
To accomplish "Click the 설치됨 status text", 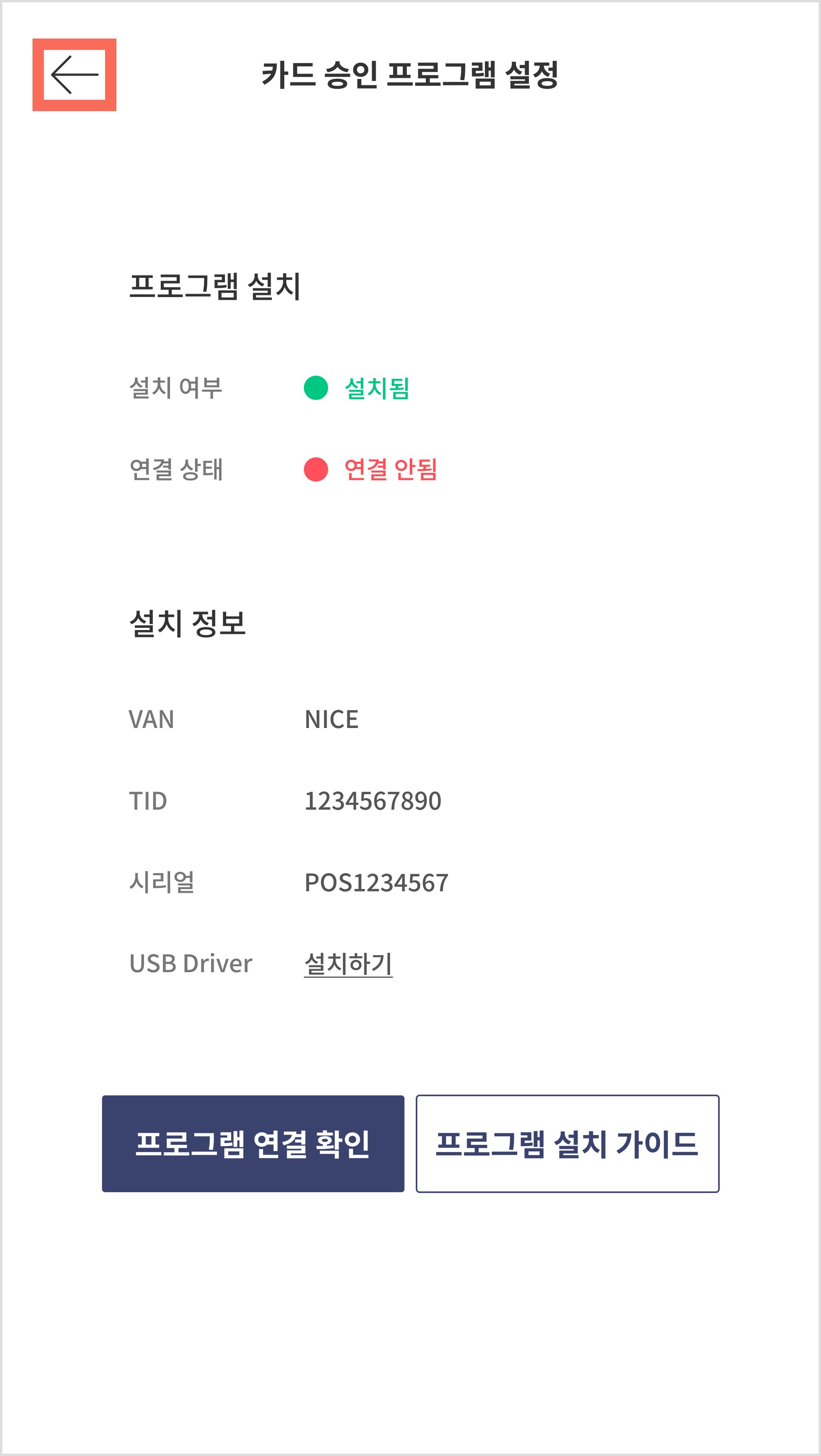I will (x=377, y=388).
